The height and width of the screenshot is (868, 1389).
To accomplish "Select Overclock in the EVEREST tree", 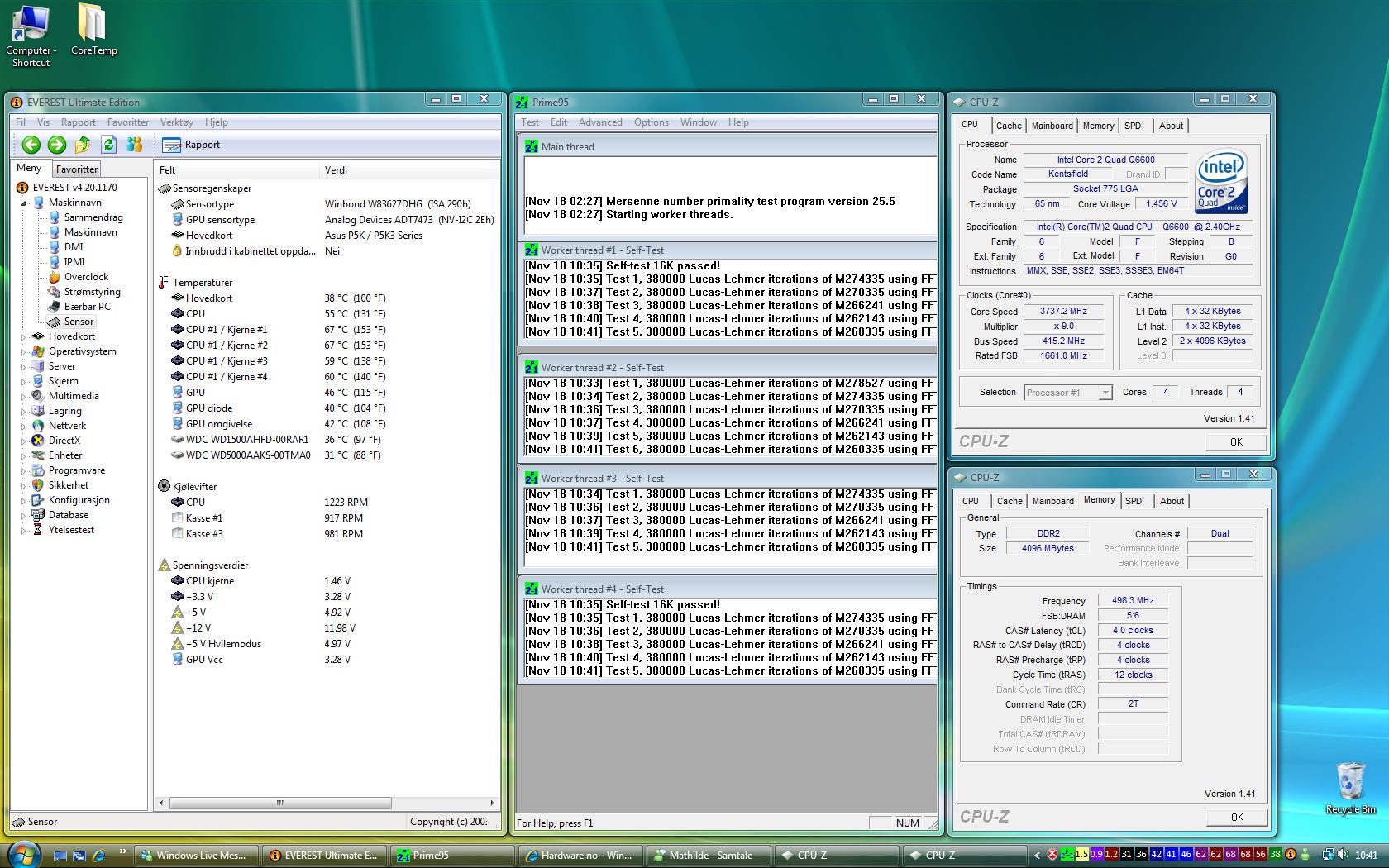I will click(86, 277).
